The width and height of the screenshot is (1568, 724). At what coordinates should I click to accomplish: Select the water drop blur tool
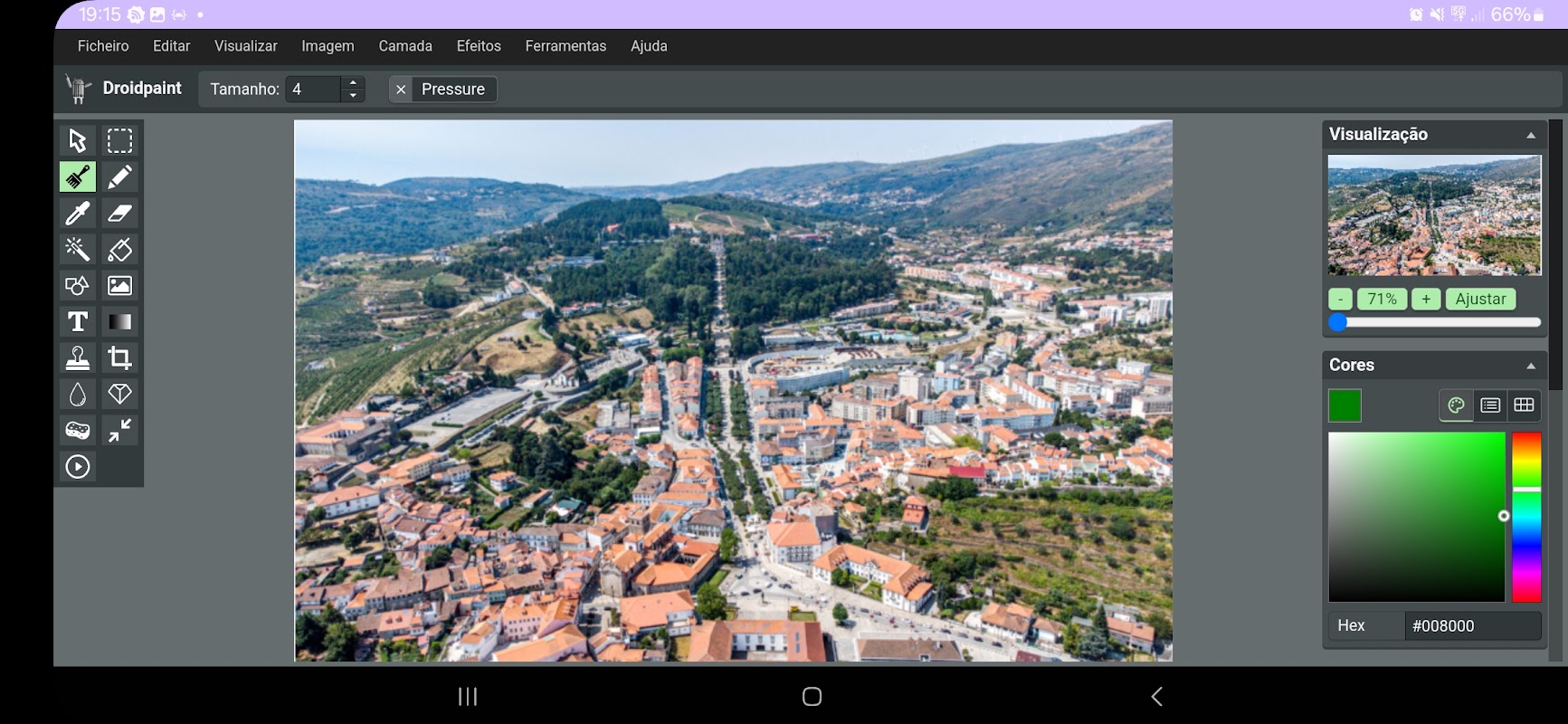(x=78, y=394)
